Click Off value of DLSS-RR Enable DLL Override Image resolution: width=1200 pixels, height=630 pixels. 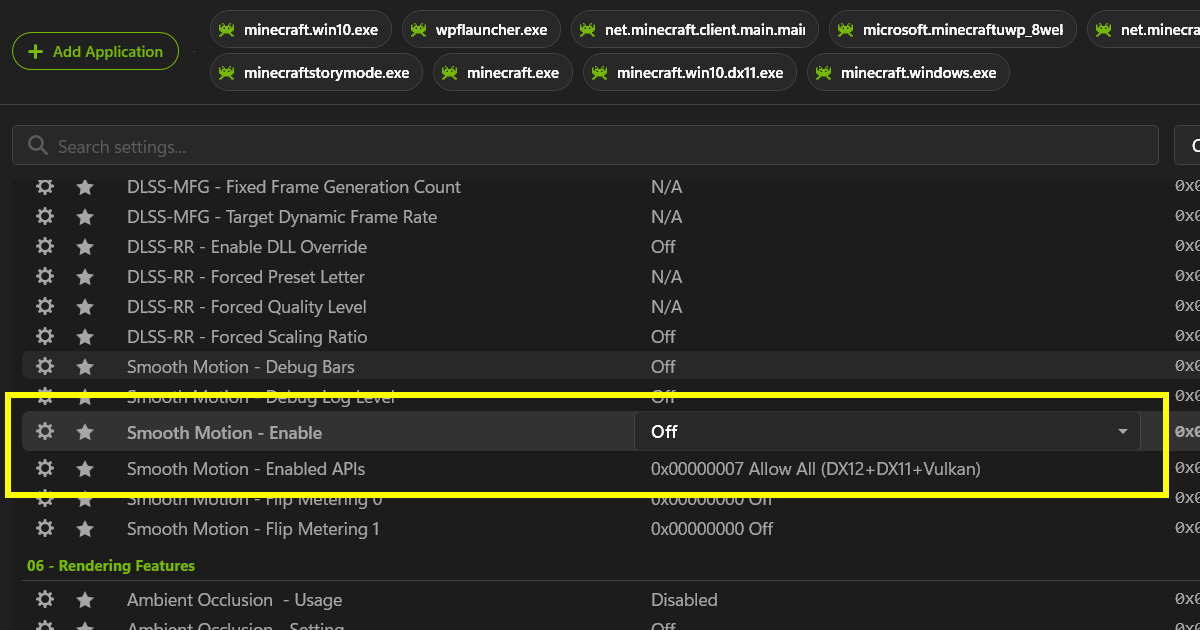pos(663,247)
